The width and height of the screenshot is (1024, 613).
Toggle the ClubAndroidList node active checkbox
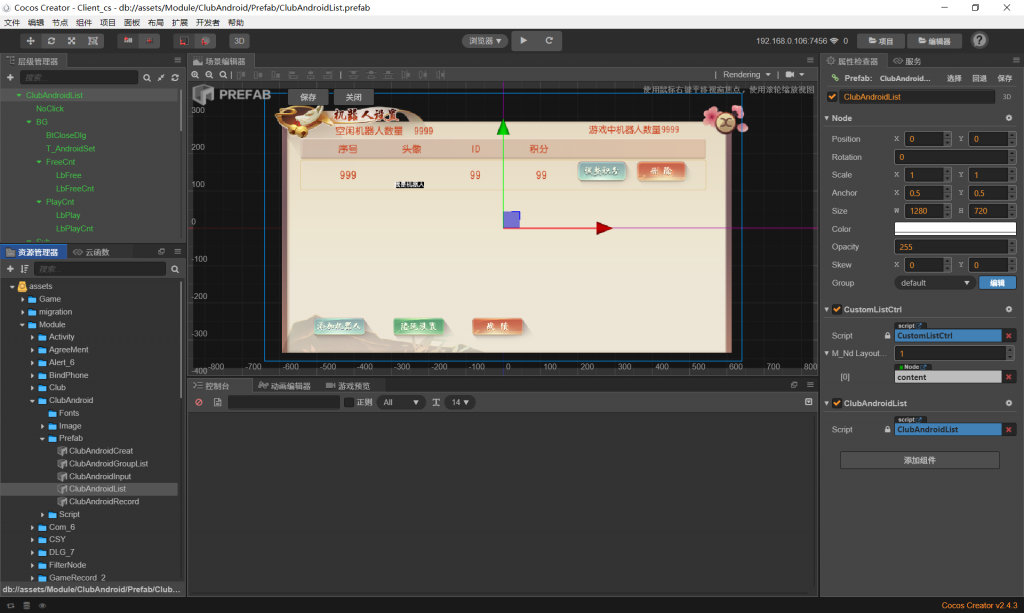833,97
